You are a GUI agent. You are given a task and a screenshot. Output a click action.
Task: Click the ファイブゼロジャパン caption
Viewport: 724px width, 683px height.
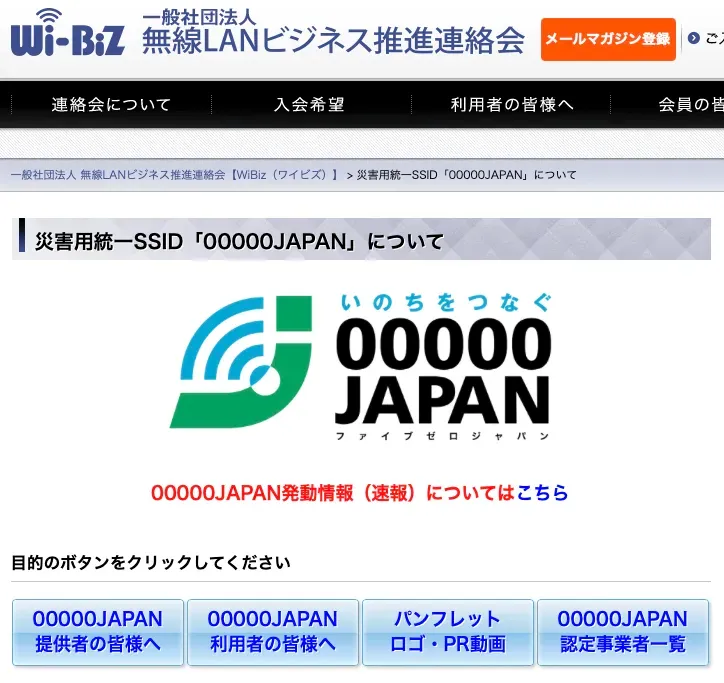tap(442, 436)
